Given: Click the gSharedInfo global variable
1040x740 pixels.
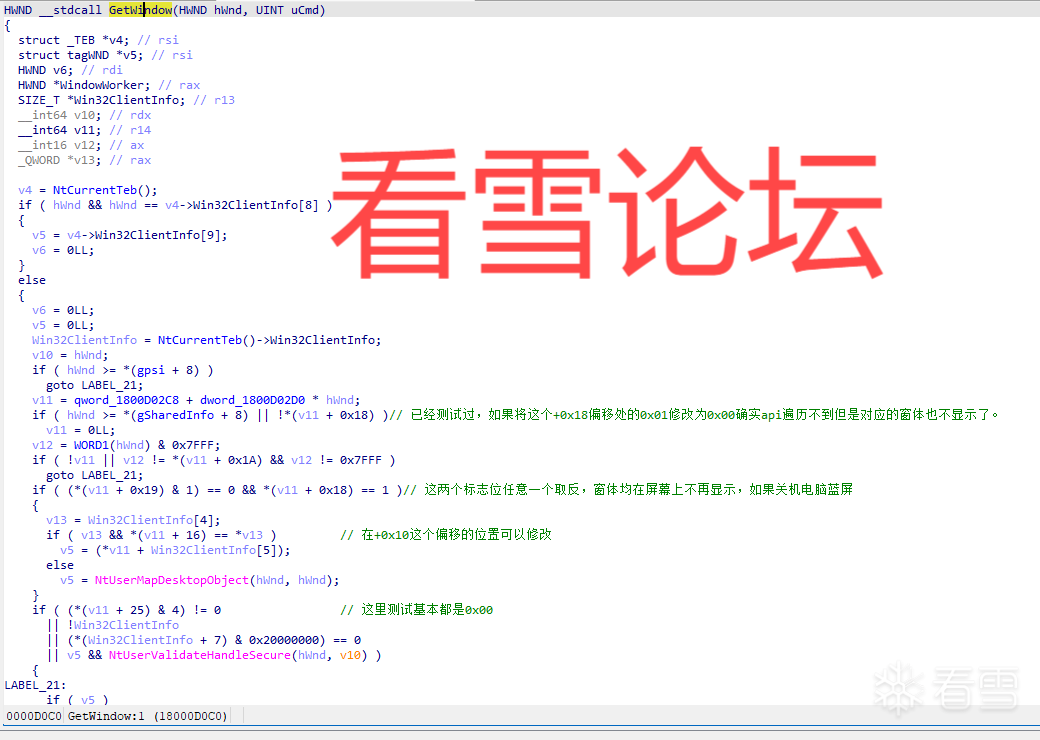Looking at the screenshot, I should [175, 415].
